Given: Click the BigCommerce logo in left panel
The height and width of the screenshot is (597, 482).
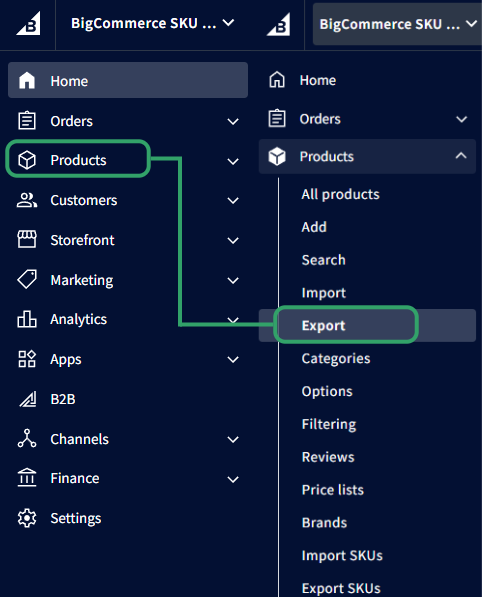Looking at the screenshot, I should click(x=28, y=24).
